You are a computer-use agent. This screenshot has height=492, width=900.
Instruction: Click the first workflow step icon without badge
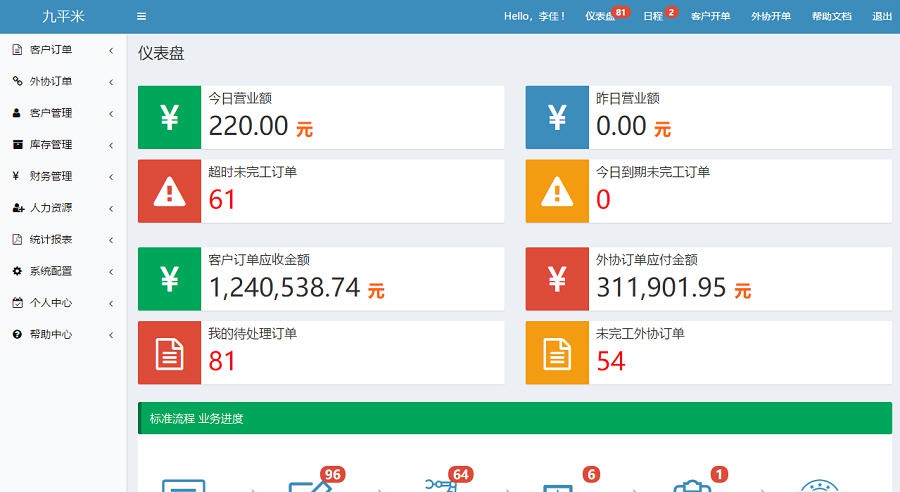pos(184,486)
